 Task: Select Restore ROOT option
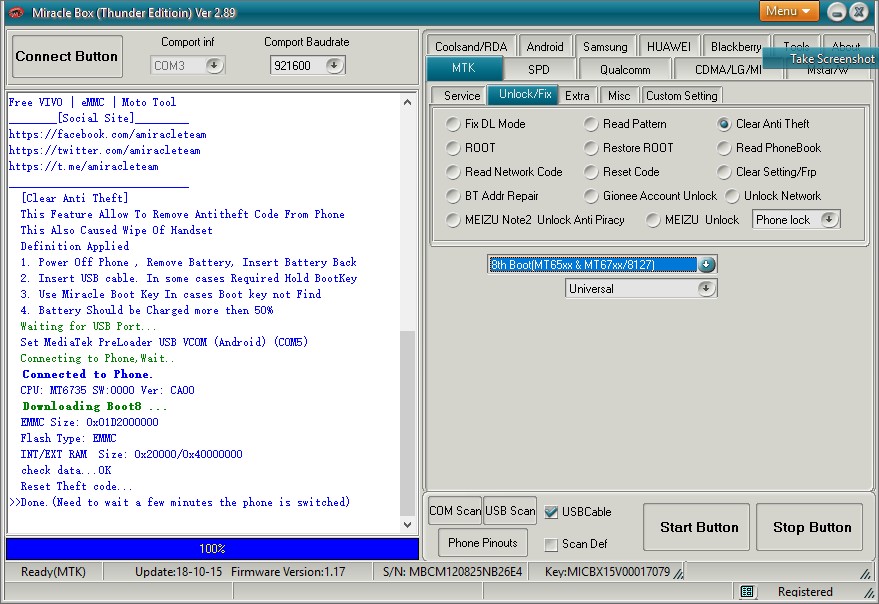(591, 148)
